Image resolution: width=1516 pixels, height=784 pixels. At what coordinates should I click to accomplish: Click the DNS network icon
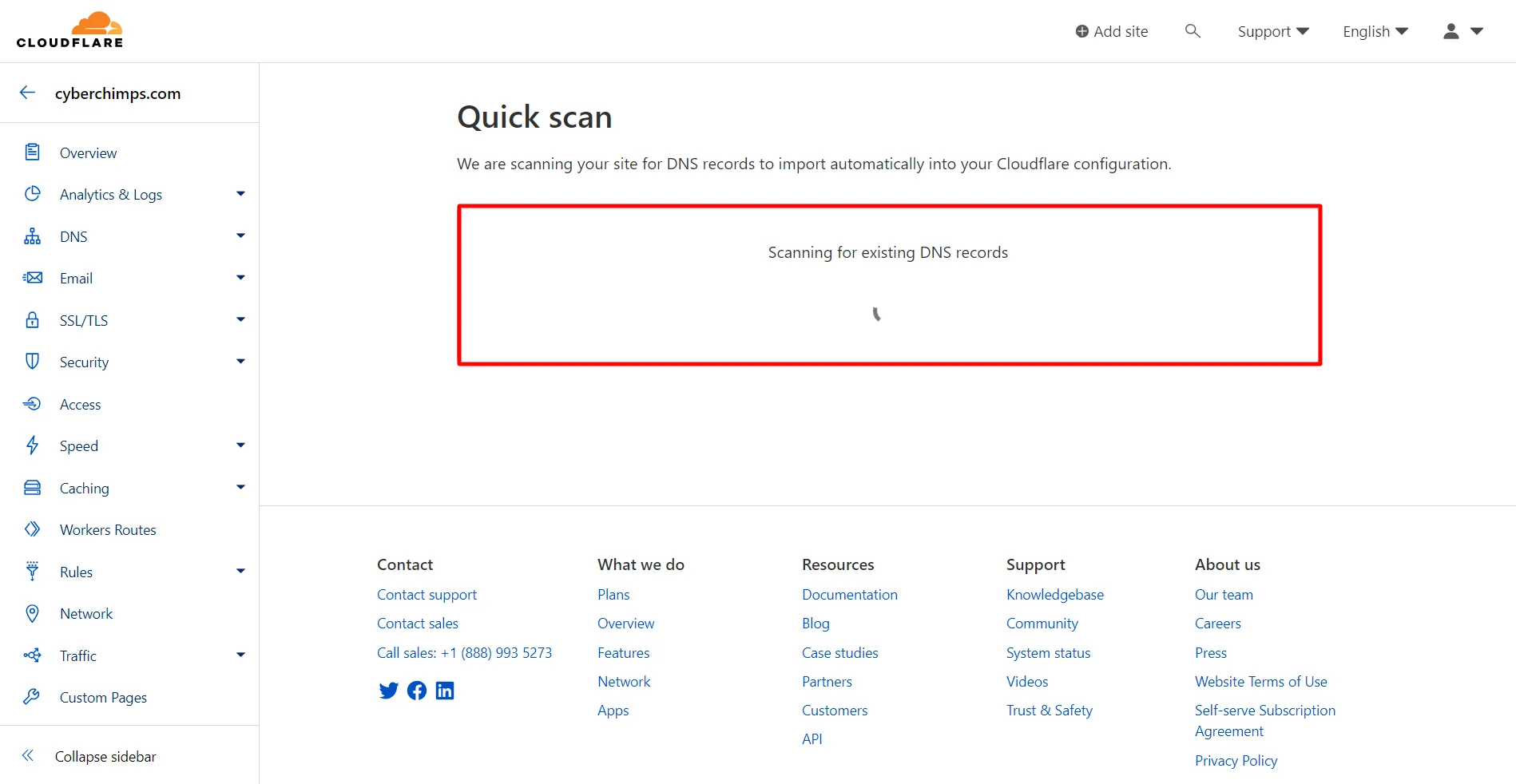point(32,236)
